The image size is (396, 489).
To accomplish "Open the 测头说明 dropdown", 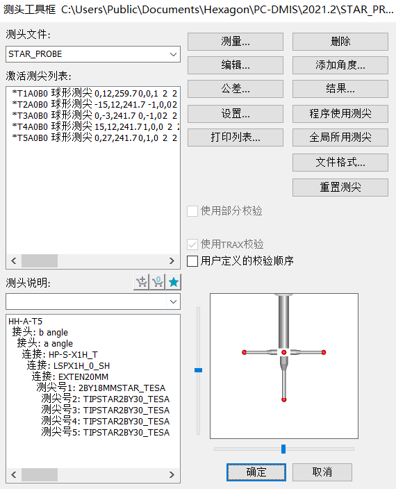I will coord(173,302).
